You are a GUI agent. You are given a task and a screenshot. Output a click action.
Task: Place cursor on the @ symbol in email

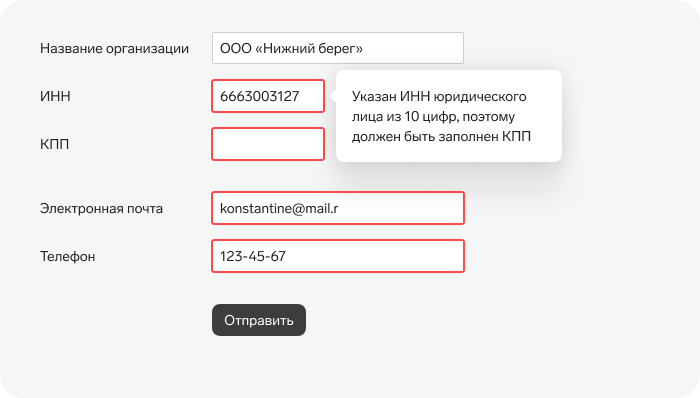pyautogui.click(x=285, y=208)
